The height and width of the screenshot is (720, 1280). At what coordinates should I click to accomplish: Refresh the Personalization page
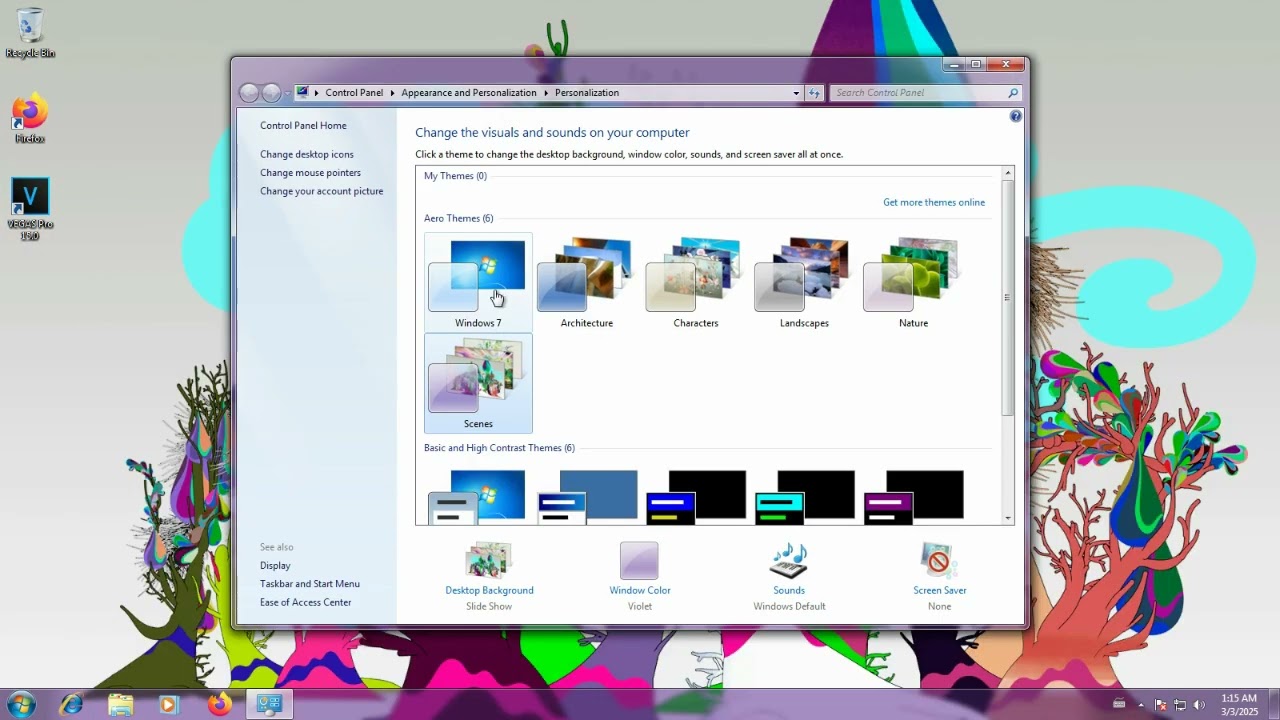pyautogui.click(x=814, y=93)
